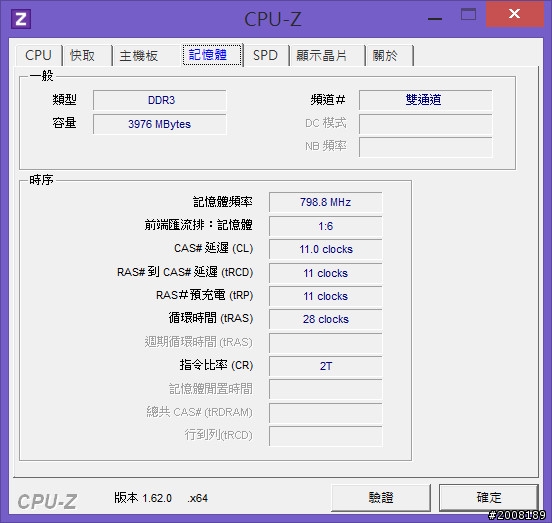Click the 11.0 clocks CAS latency value

pos(326,249)
